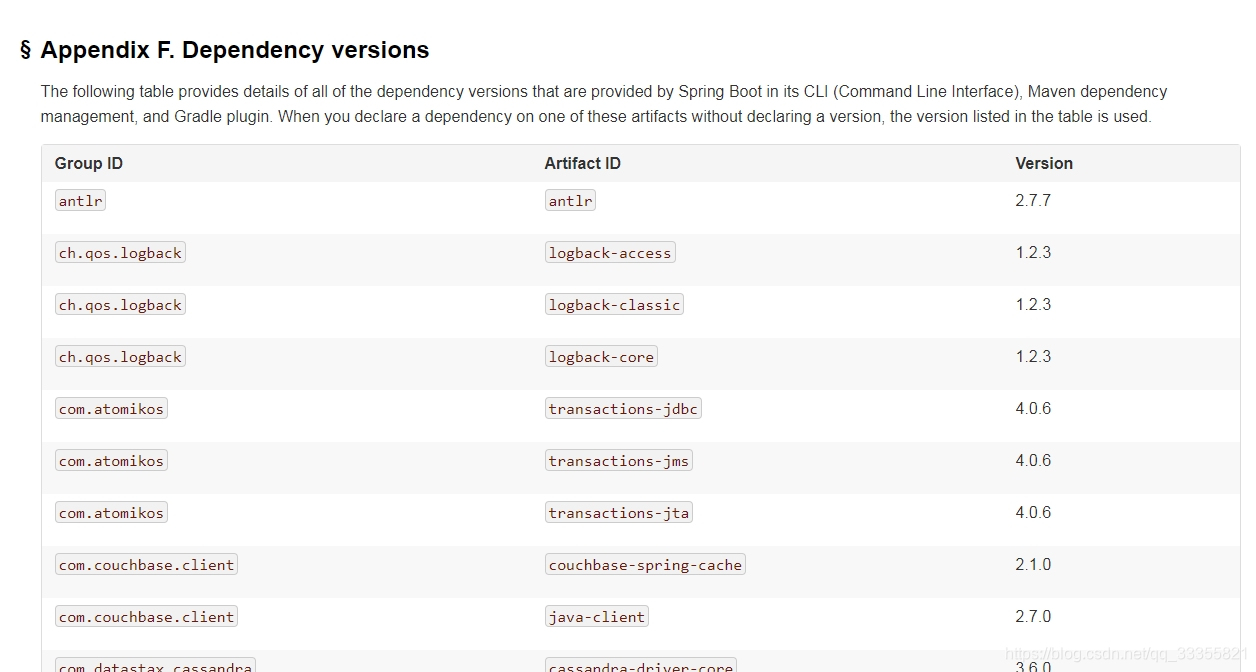
Task: Select version 4.0.6 in the transactions-jms row
Action: click(1033, 460)
